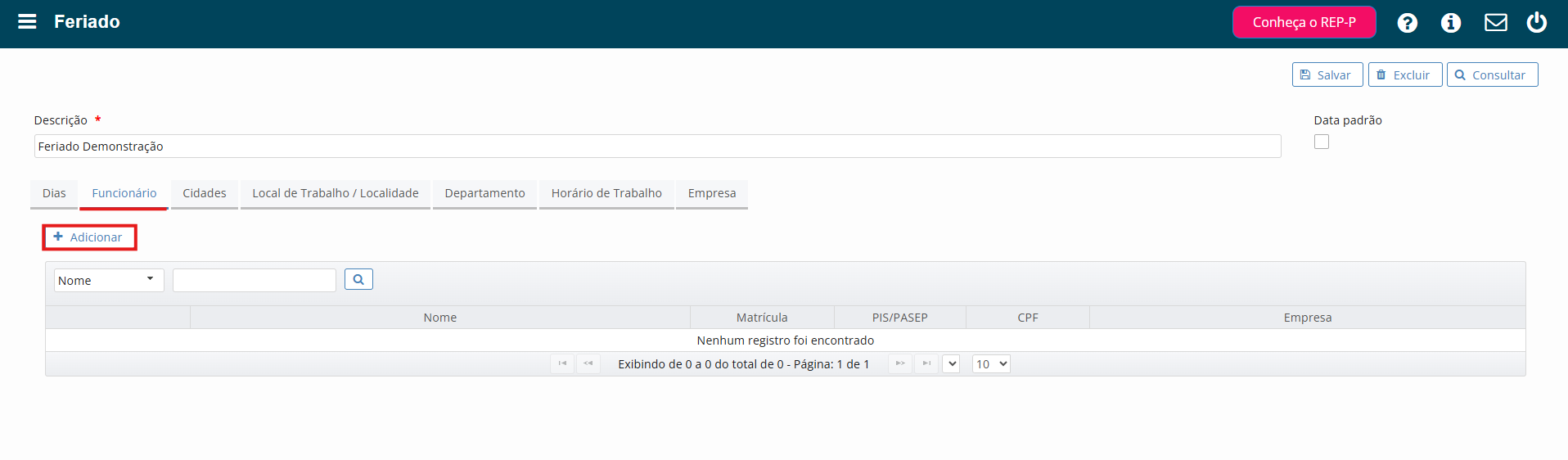Viewport: 1568px width, 460px height.
Task: Switch to the Empresa tab
Action: [712, 193]
